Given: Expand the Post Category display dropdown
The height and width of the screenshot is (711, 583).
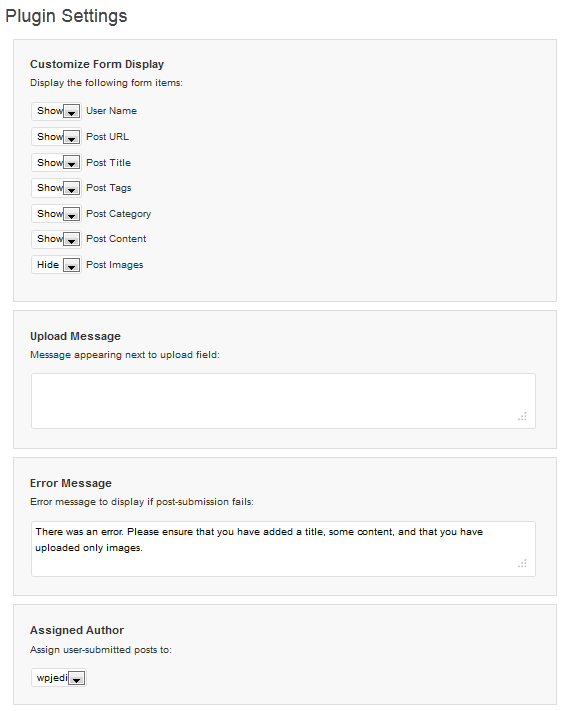Looking at the screenshot, I should click(56, 214).
